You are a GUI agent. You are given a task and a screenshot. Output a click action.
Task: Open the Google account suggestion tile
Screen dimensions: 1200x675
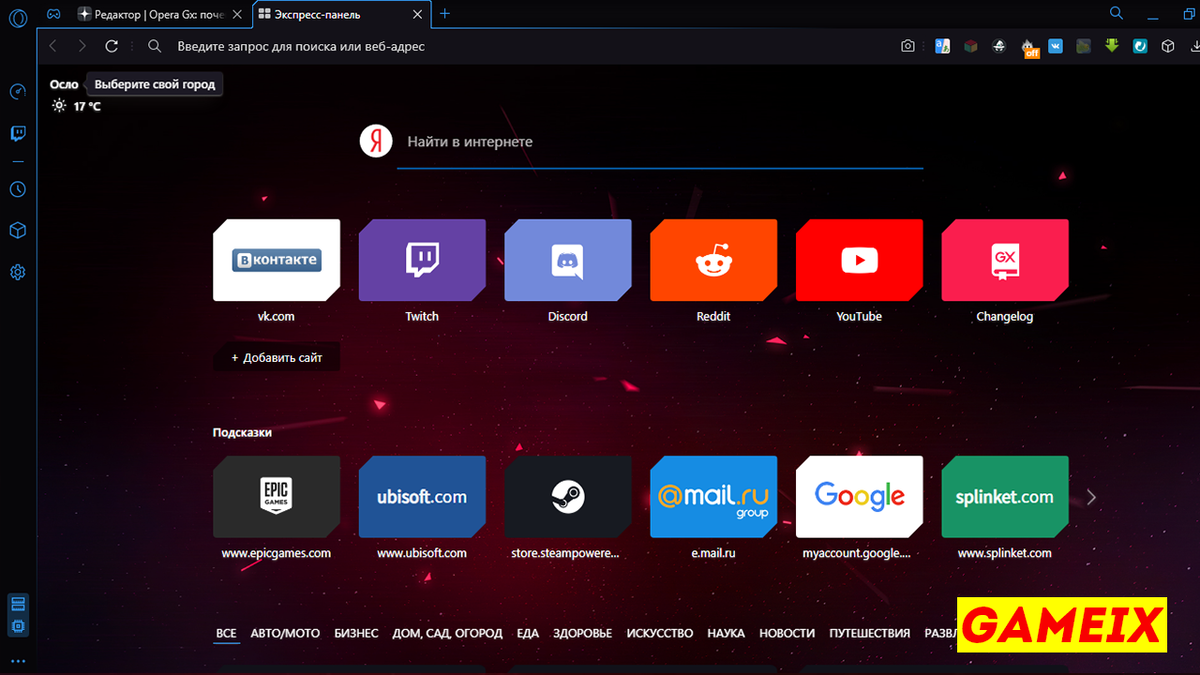[859, 497]
